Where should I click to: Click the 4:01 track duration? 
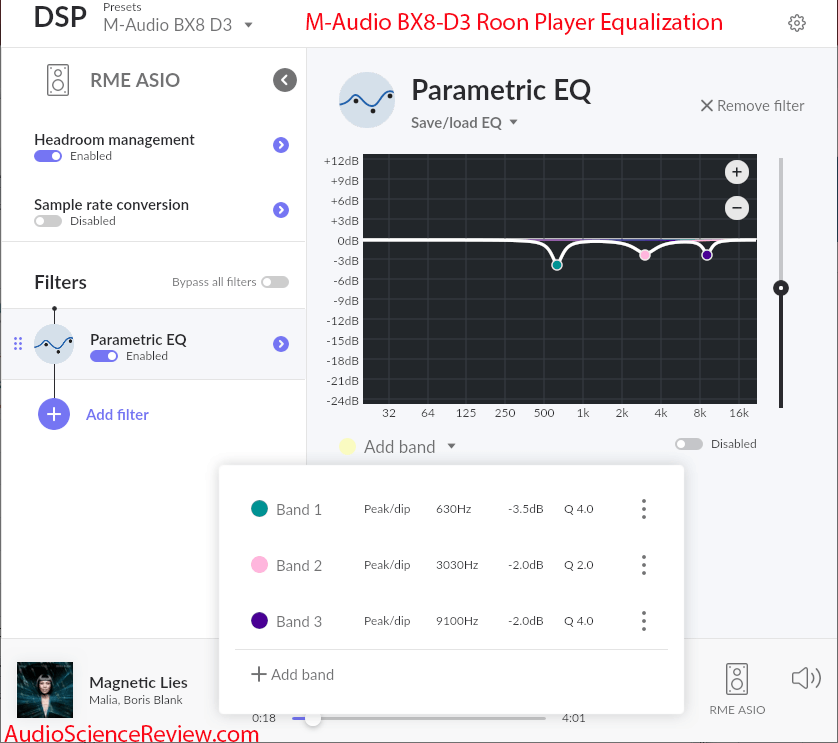(x=573, y=718)
